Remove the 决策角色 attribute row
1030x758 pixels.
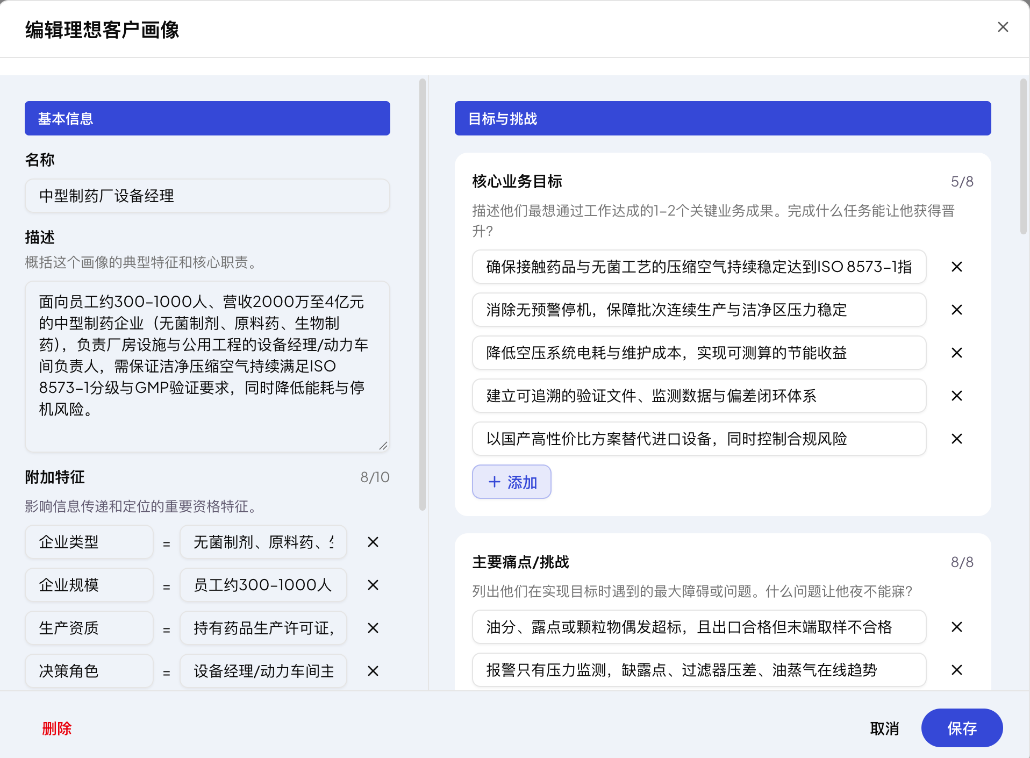coord(372,671)
